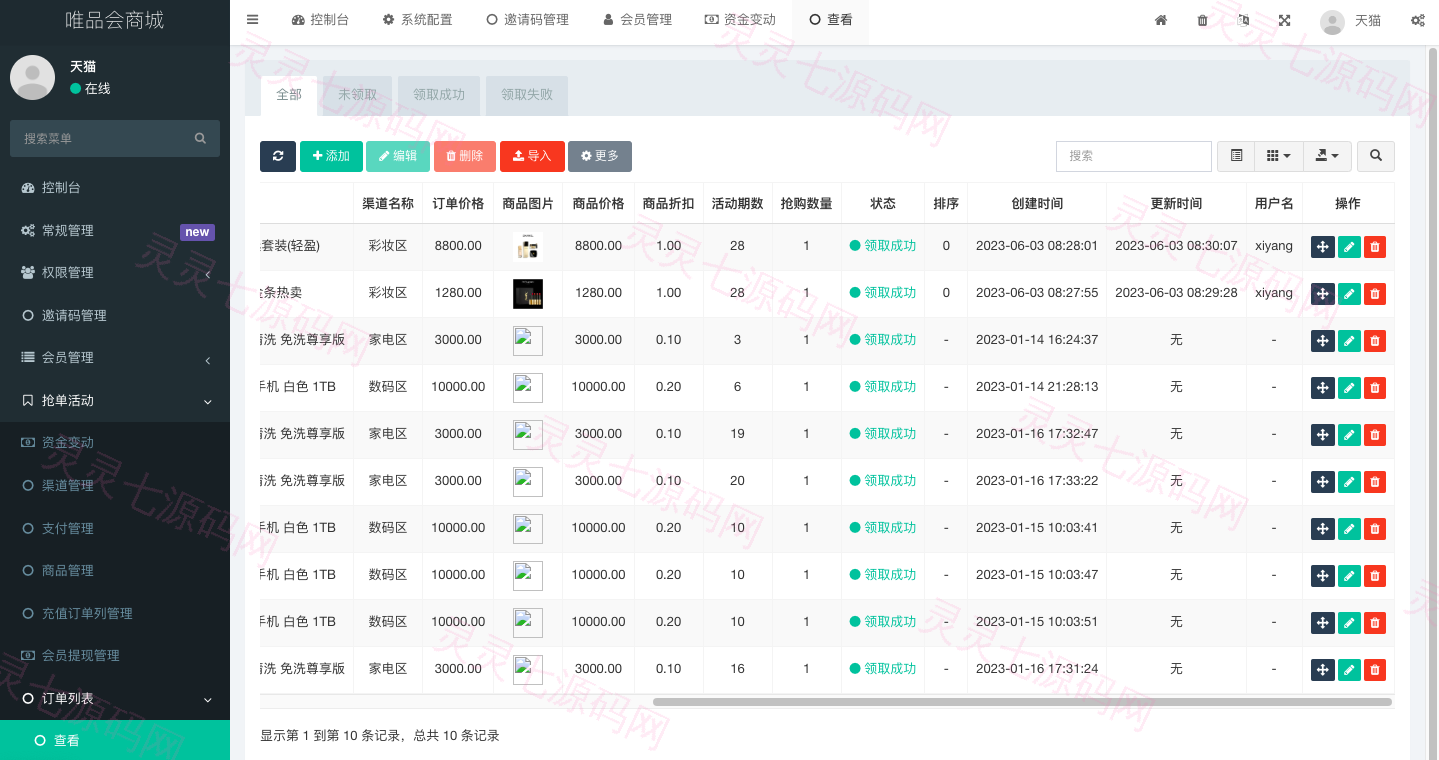Click the 编辑 toolbar button
This screenshot has height=760, width=1439.
coord(398,156)
